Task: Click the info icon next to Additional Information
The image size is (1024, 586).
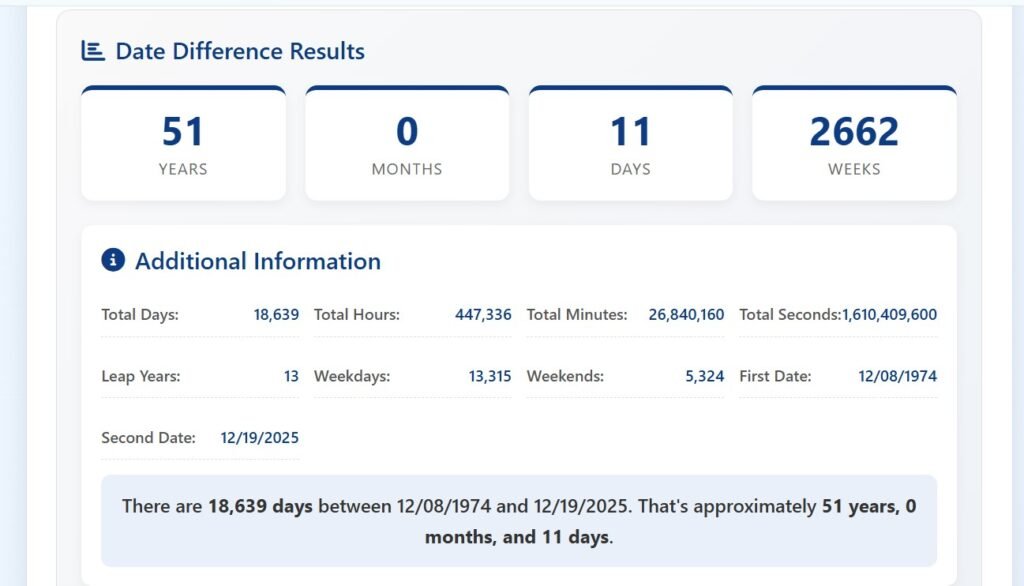Action: (x=112, y=260)
